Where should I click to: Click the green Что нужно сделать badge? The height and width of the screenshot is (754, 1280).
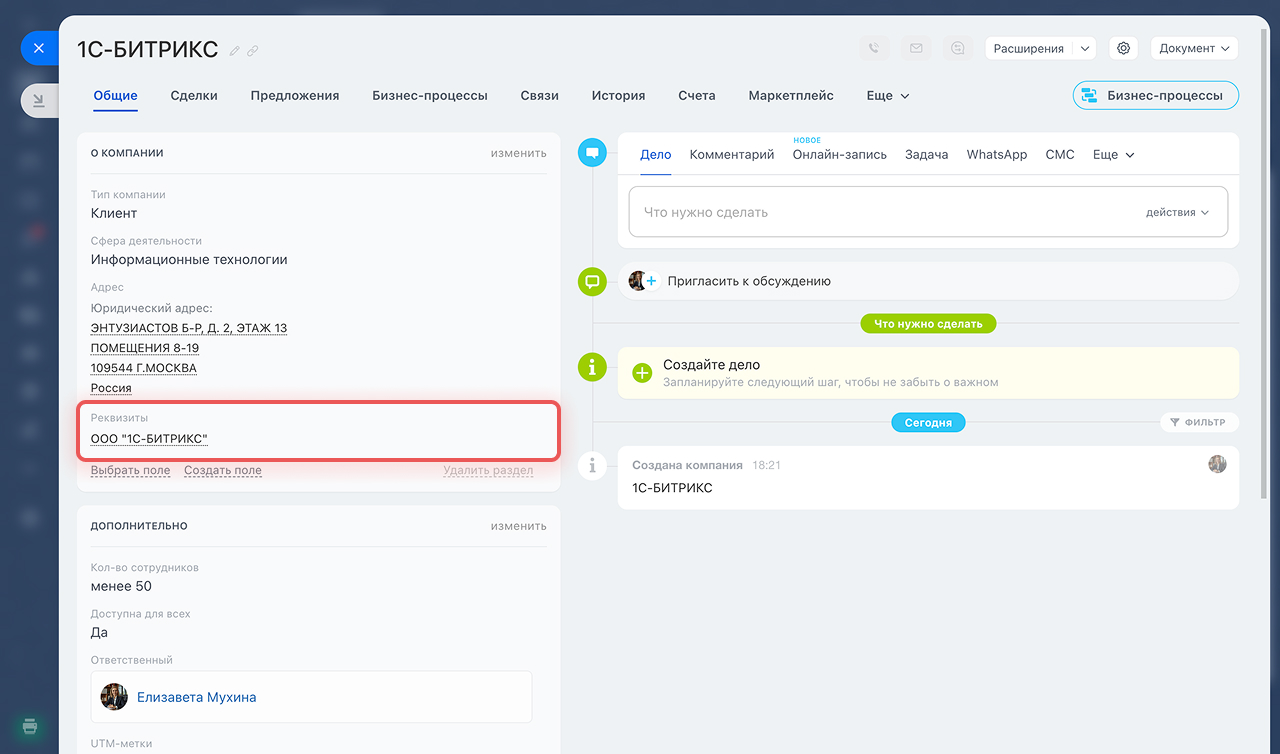point(928,324)
